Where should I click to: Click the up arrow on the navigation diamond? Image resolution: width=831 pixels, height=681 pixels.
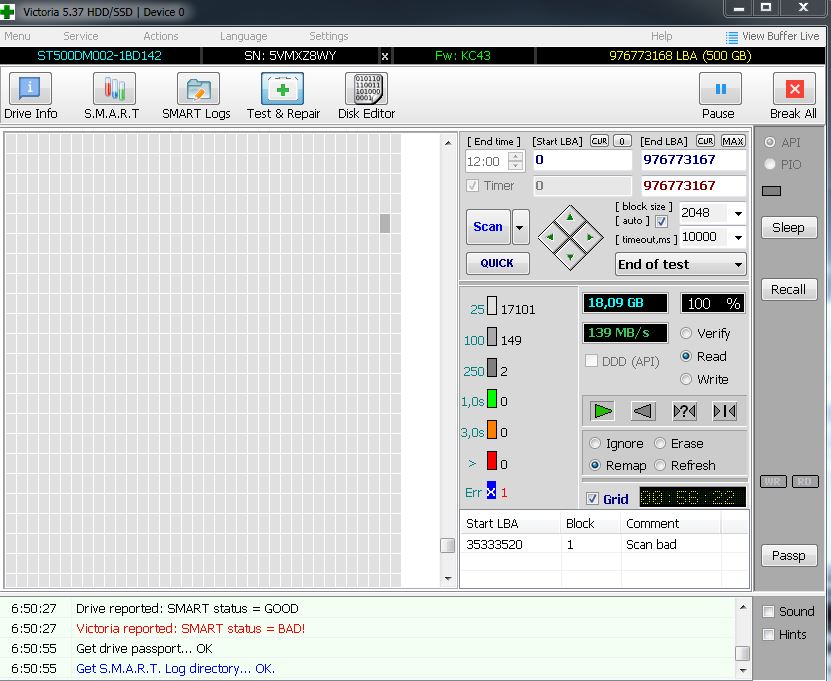[570, 217]
